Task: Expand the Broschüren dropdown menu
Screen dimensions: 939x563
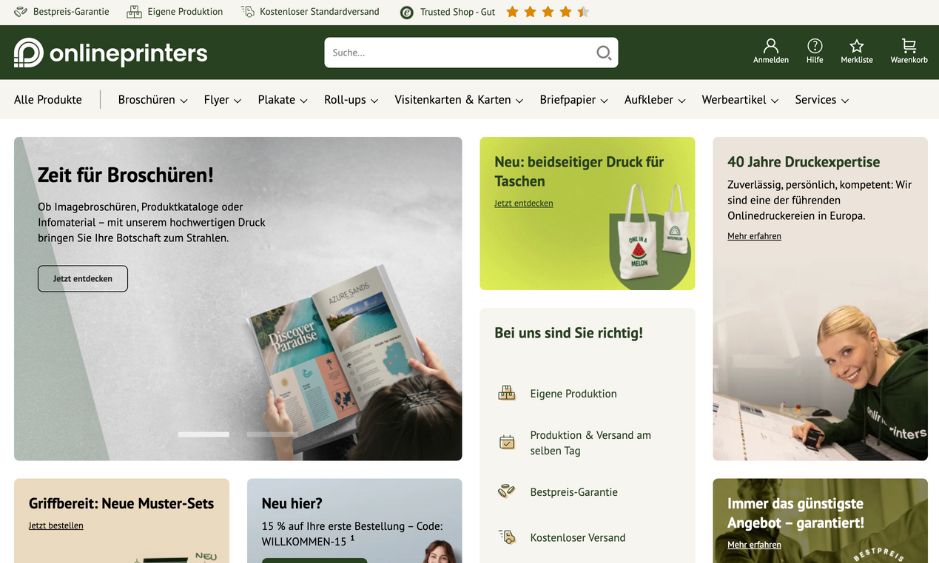Action: [153, 100]
